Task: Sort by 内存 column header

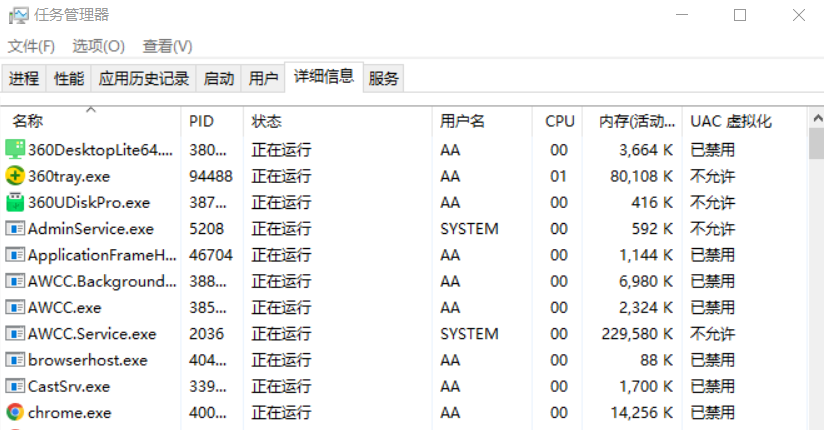Action: [x=637, y=121]
